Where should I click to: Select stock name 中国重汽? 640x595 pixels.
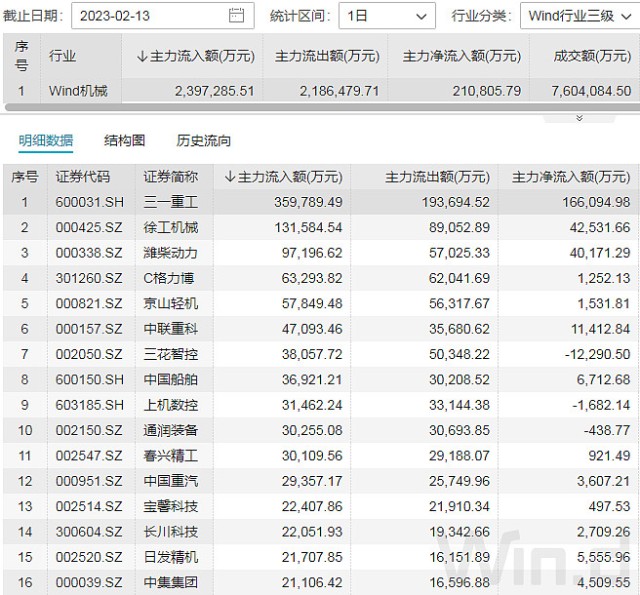point(171,481)
